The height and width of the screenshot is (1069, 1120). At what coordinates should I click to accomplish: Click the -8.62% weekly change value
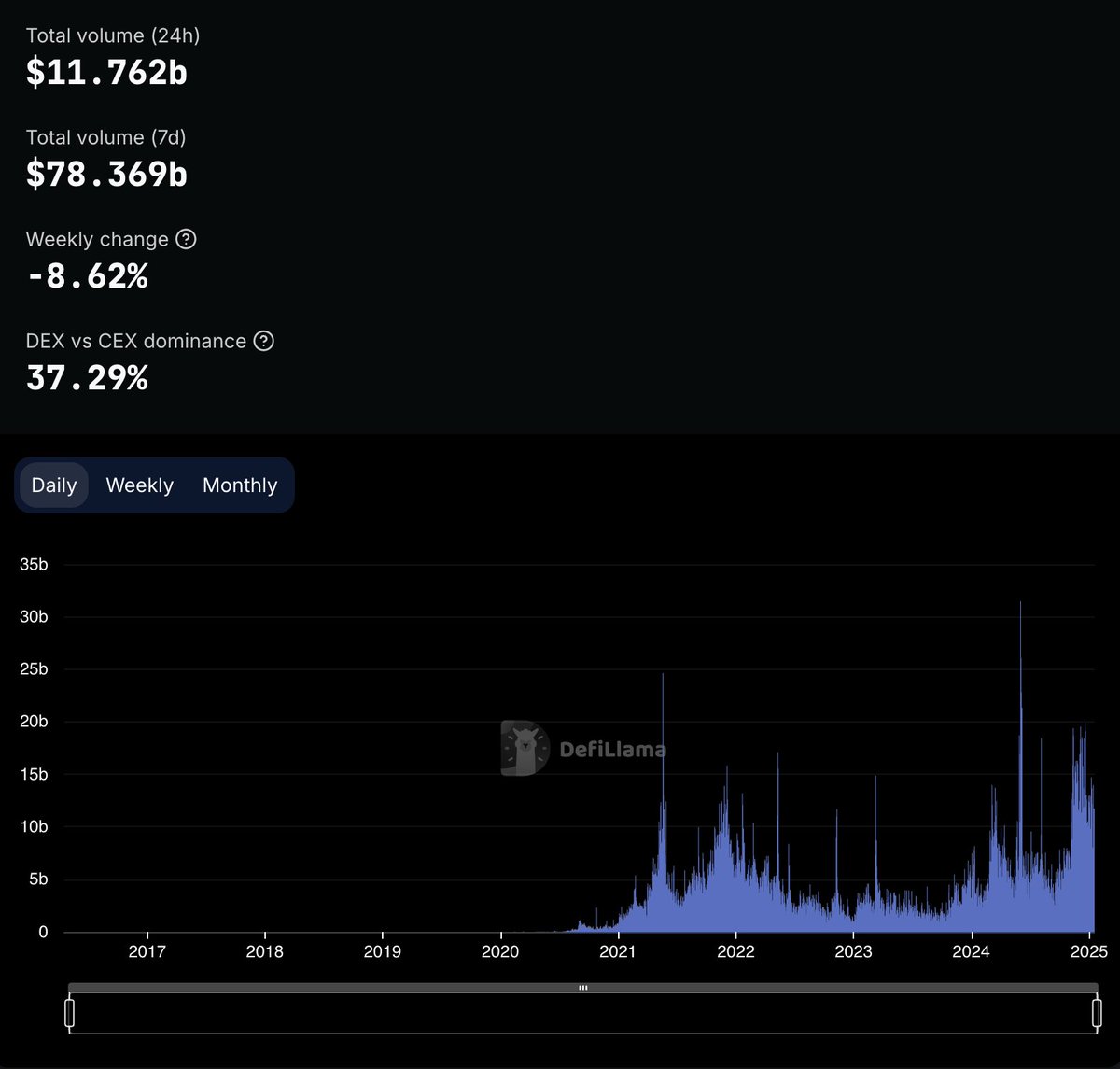pos(87,276)
